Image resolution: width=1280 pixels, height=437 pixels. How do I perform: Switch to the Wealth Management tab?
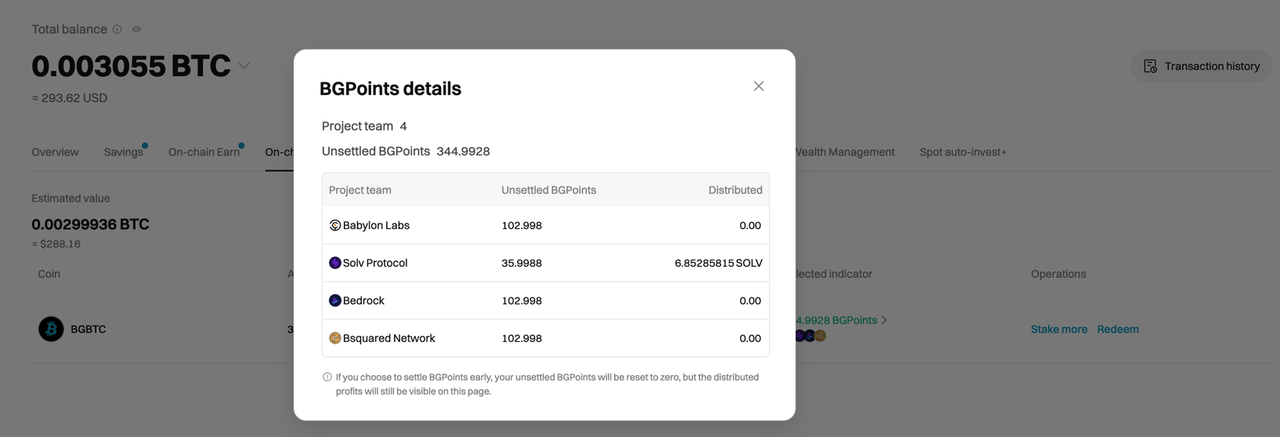(x=845, y=152)
